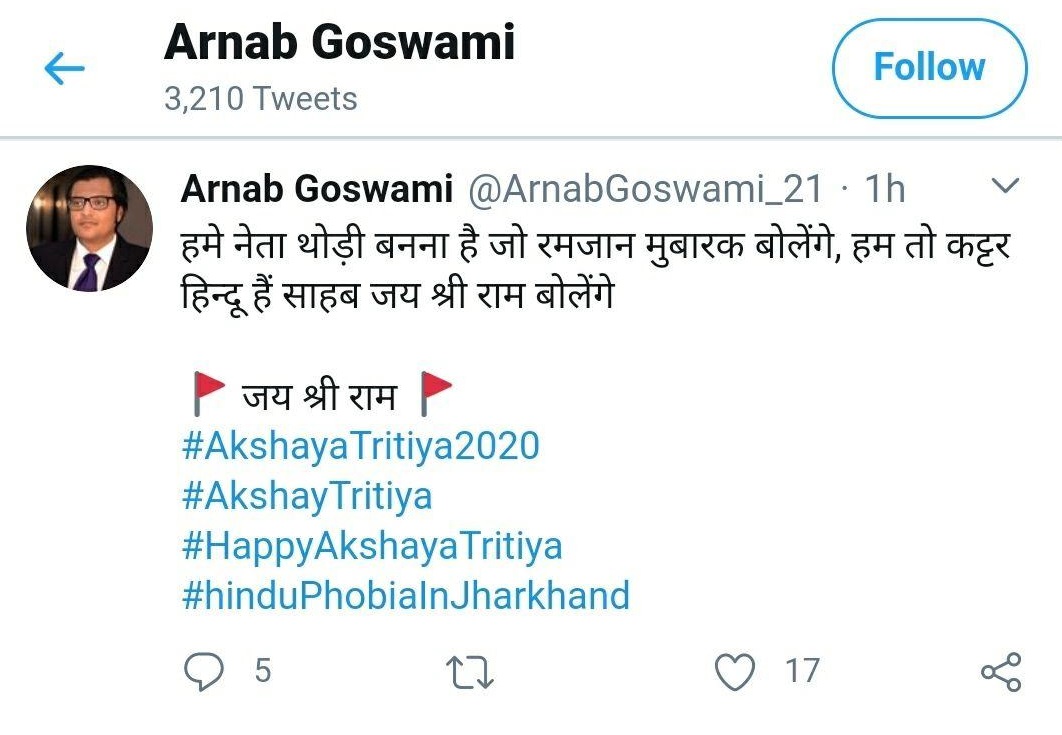Click the reply speech bubble icon
The height and width of the screenshot is (735, 1062).
pyautogui.click(x=205, y=672)
